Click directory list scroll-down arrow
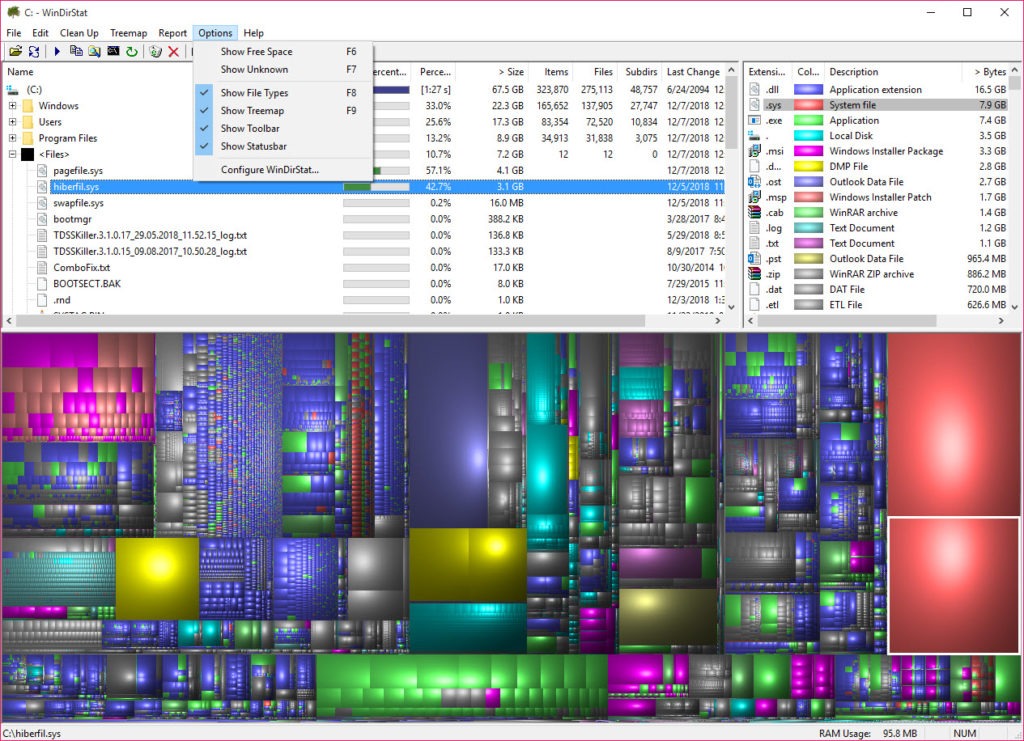1024x741 pixels. tap(731, 307)
